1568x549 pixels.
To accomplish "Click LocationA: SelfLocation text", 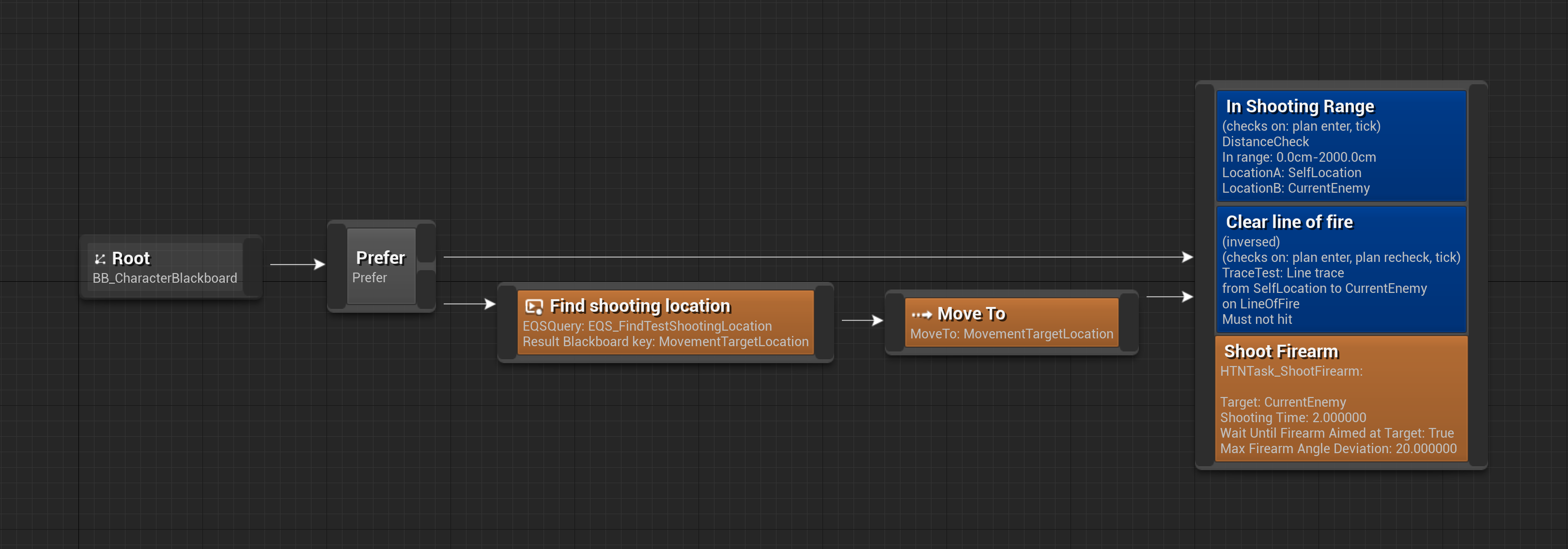I will [1292, 173].
